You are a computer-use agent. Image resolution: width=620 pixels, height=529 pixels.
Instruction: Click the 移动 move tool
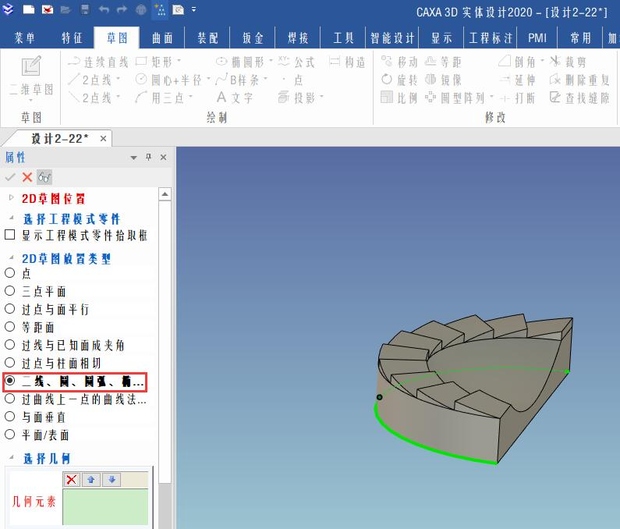point(399,62)
